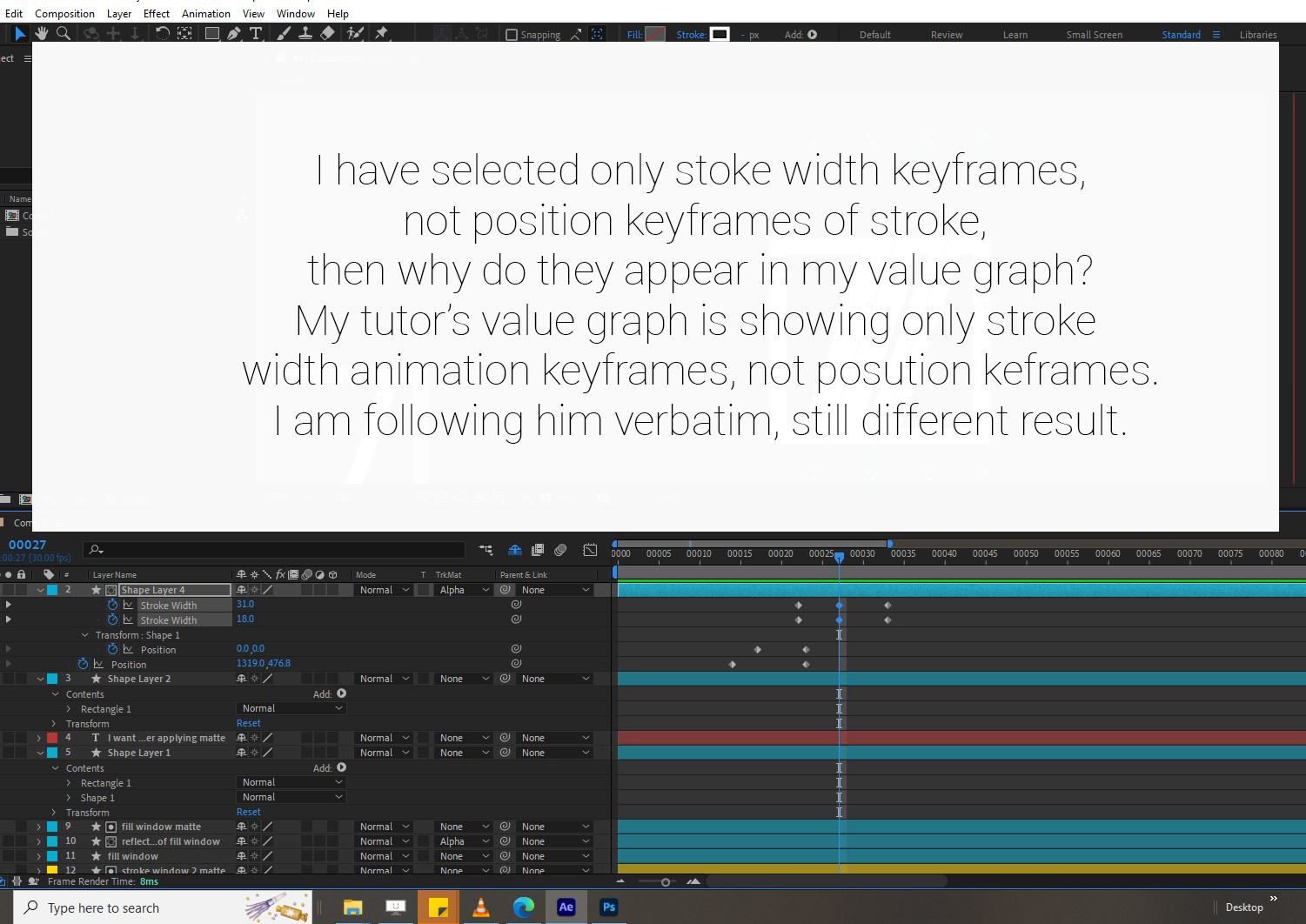Click the Windows search box in the taskbar

[x=131, y=907]
